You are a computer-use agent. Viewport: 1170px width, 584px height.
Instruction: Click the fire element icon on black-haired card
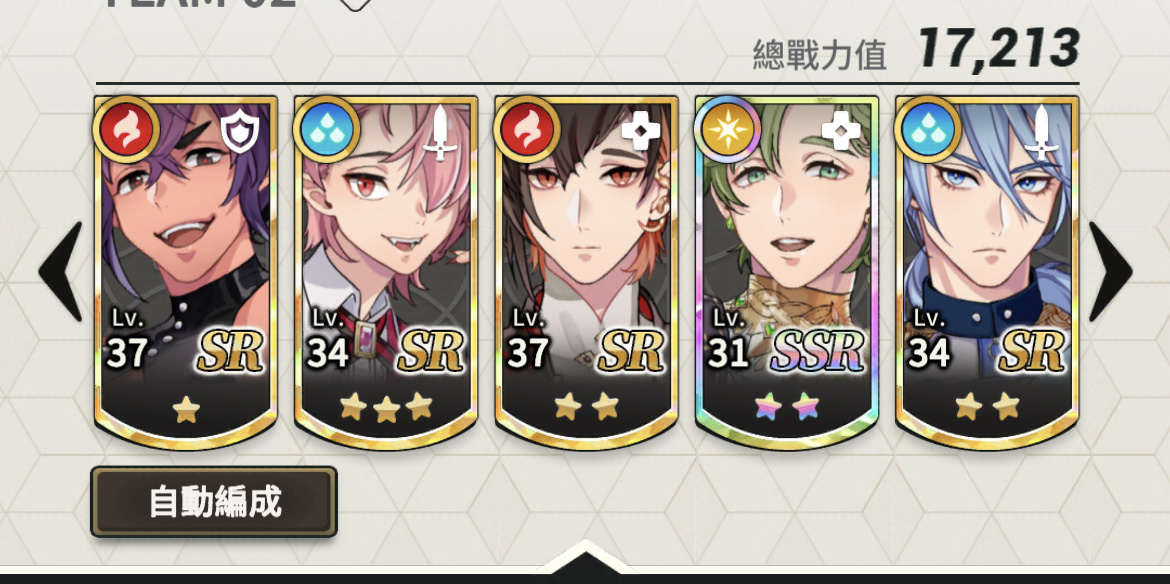tap(527, 130)
